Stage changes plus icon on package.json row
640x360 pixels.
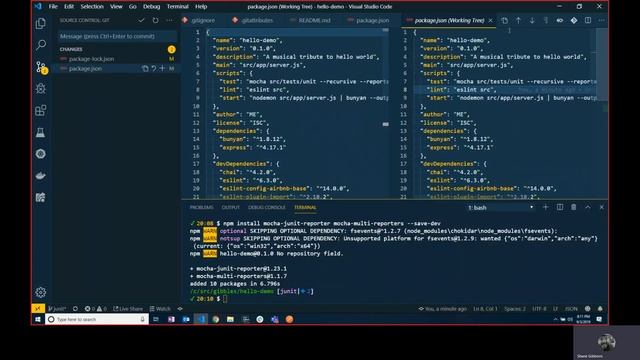point(162,69)
